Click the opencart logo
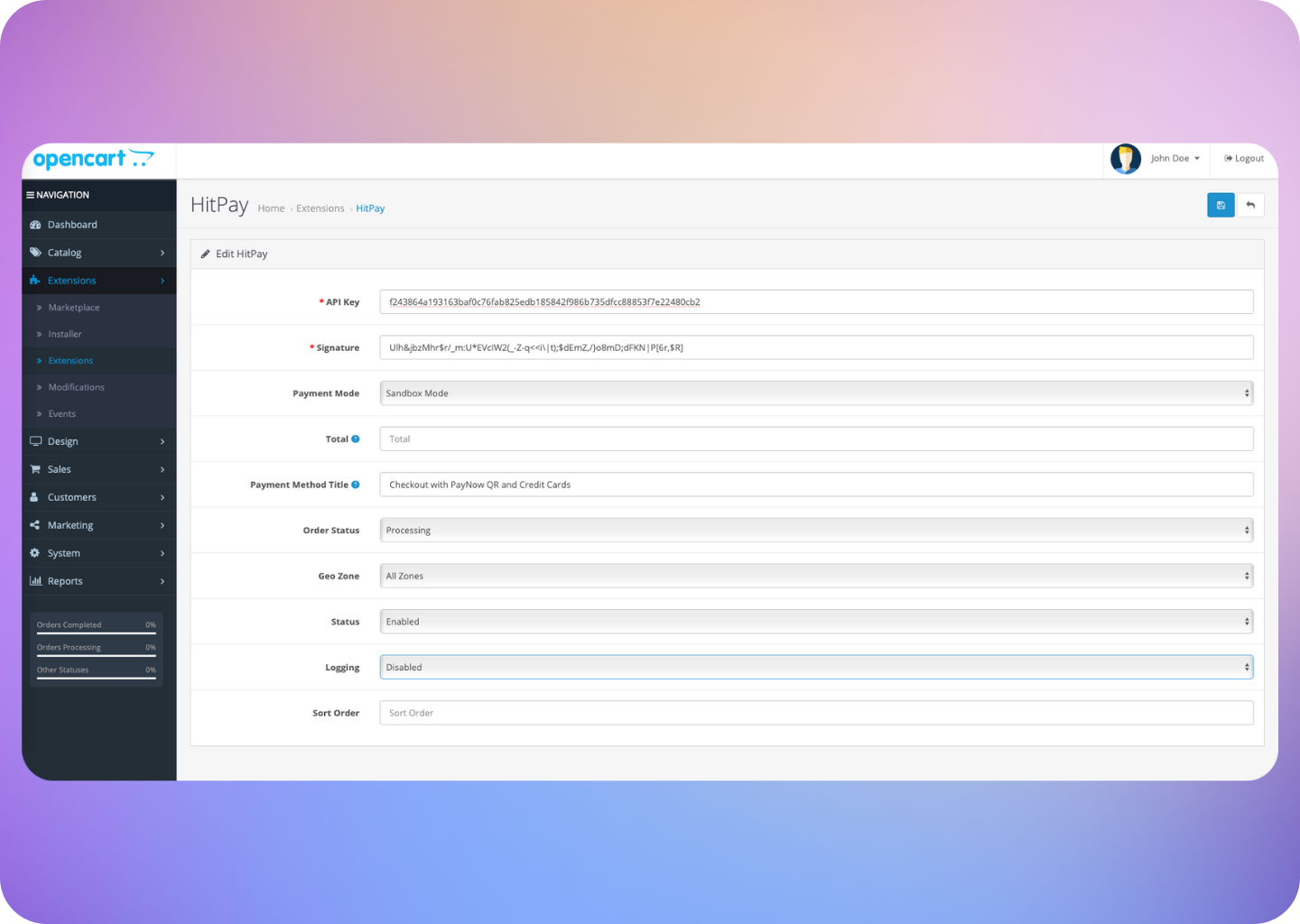The width and height of the screenshot is (1300, 924). pos(93,160)
